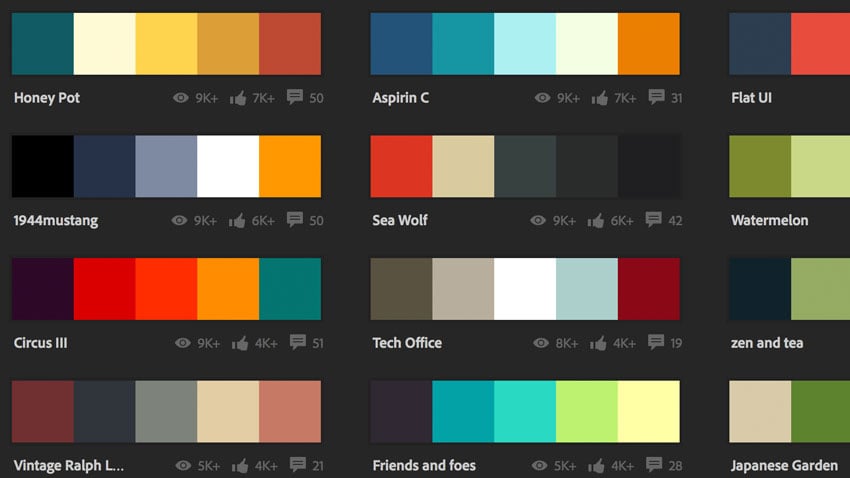Select the orange swatch in 1944mustang palette

pyautogui.click(x=290, y=166)
